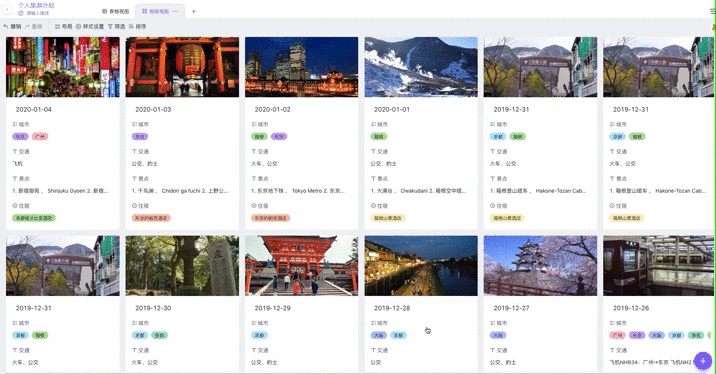
Task: Click the purple add-record floating button
Action: pyautogui.click(x=703, y=361)
